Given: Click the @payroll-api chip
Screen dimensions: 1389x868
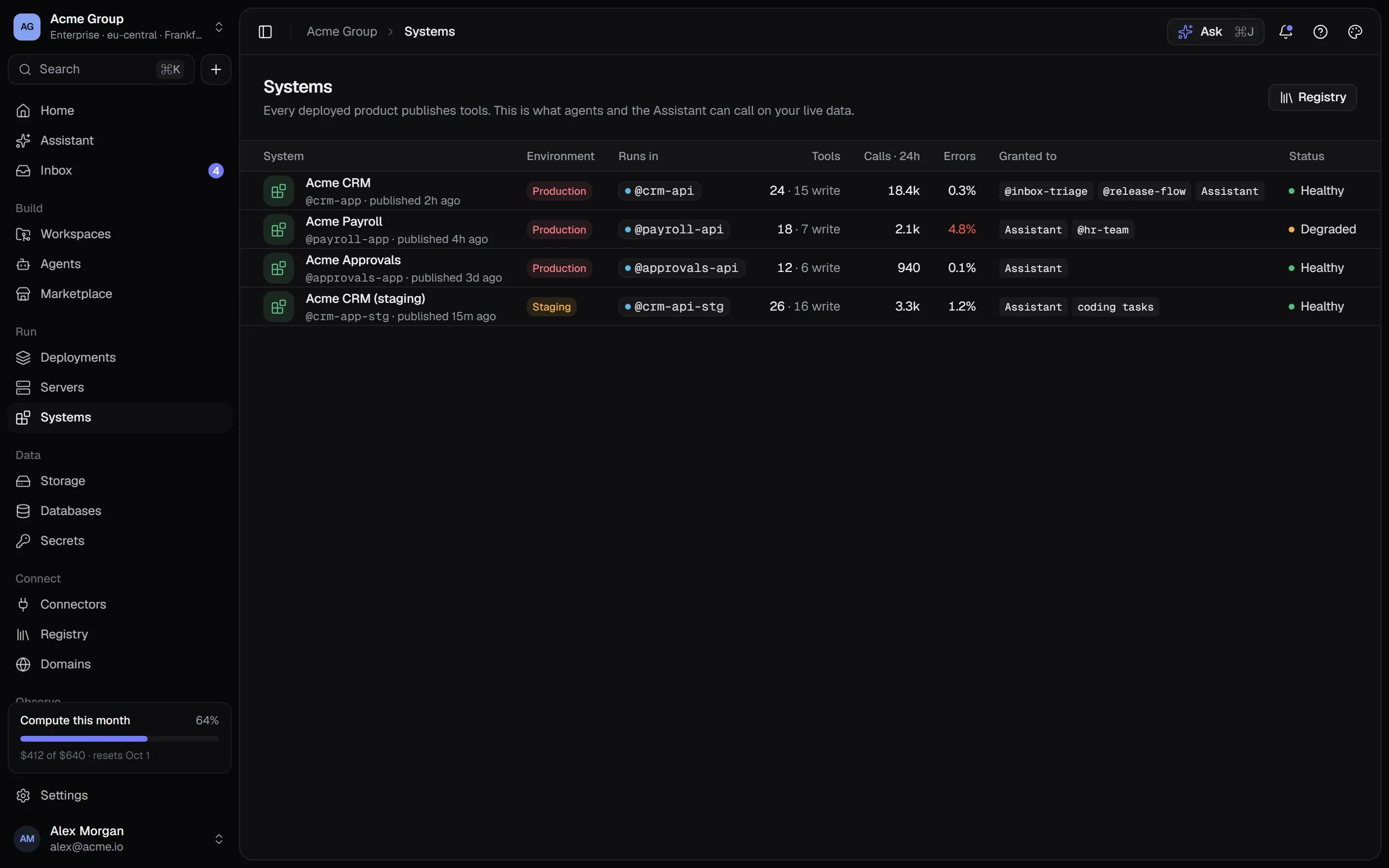Looking at the screenshot, I should point(674,230).
